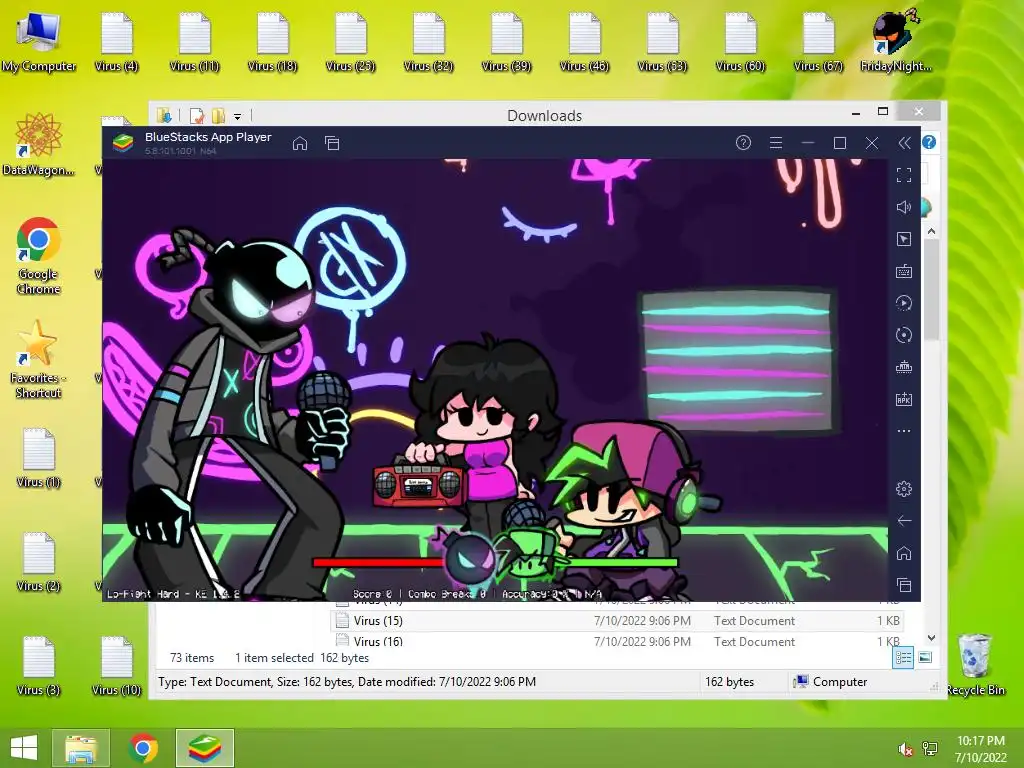Open network tray icon
The height and width of the screenshot is (768, 1024).
click(x=930, y=749)
